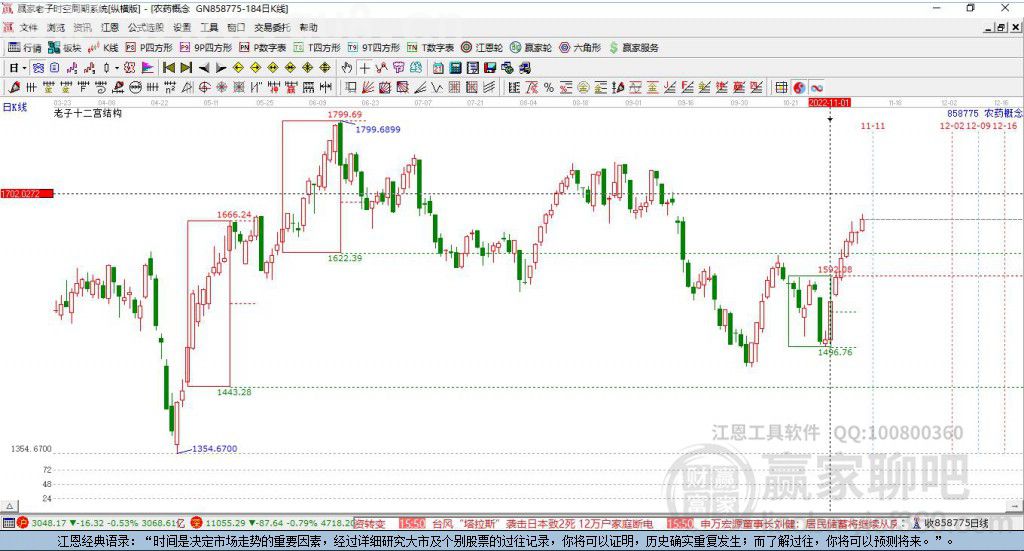1024x551 pixels.
Task: Click the grid table icon near yin-yang
Action: [x=781, y=87]
